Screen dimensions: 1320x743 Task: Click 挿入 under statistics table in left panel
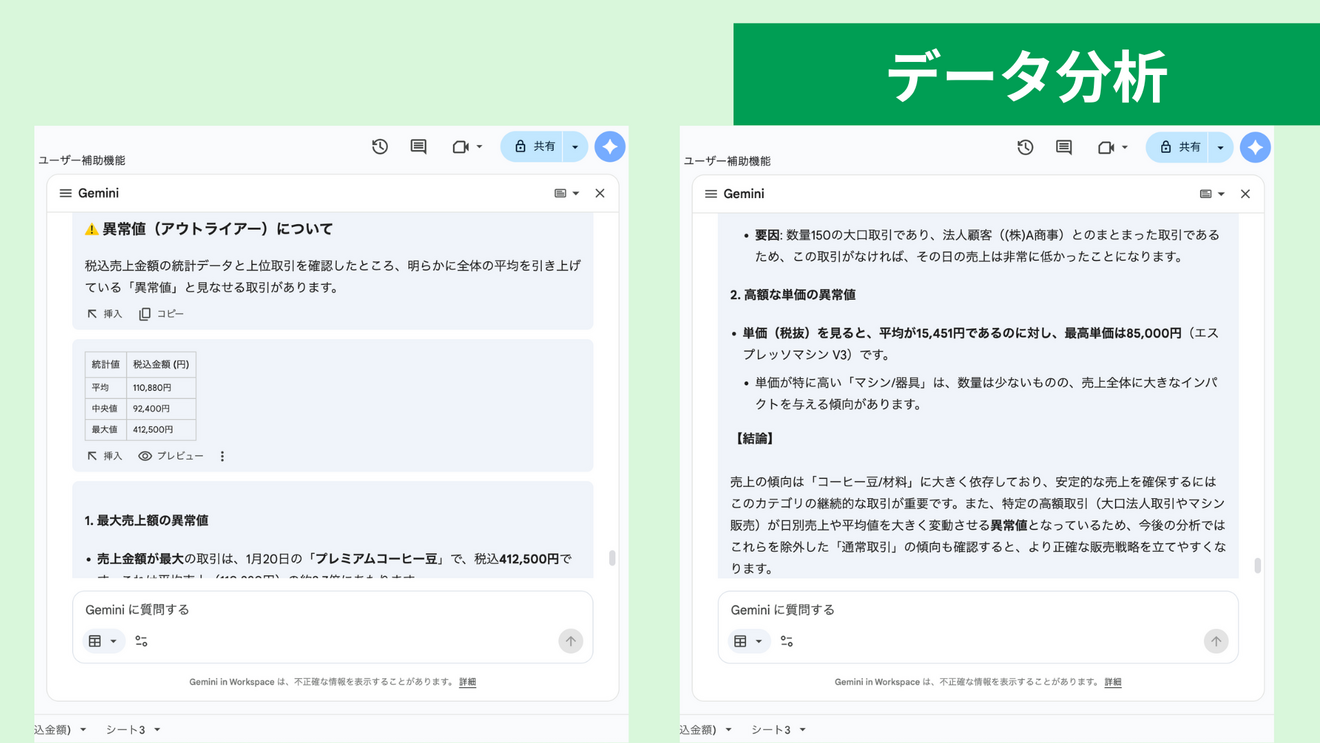(105, 456)
